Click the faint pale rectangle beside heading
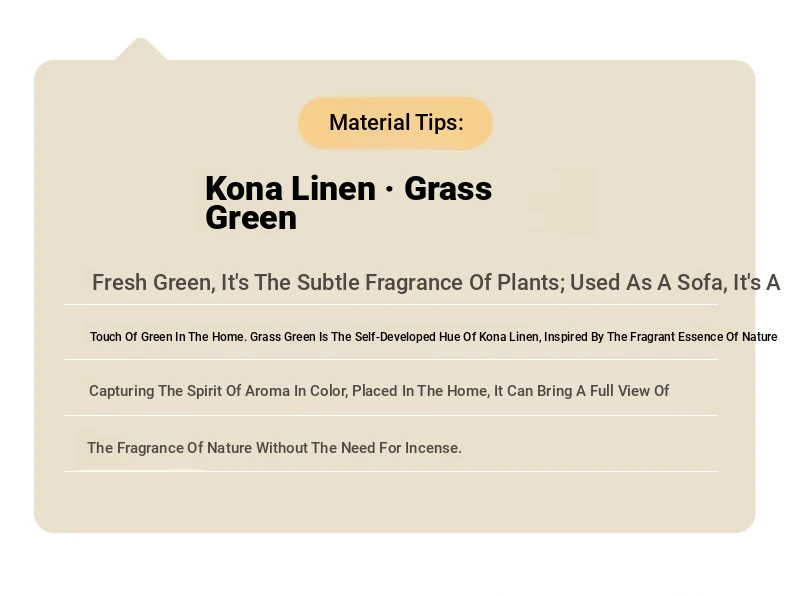Viewport: 790px width, 596px height. click(x=562, y=201)
